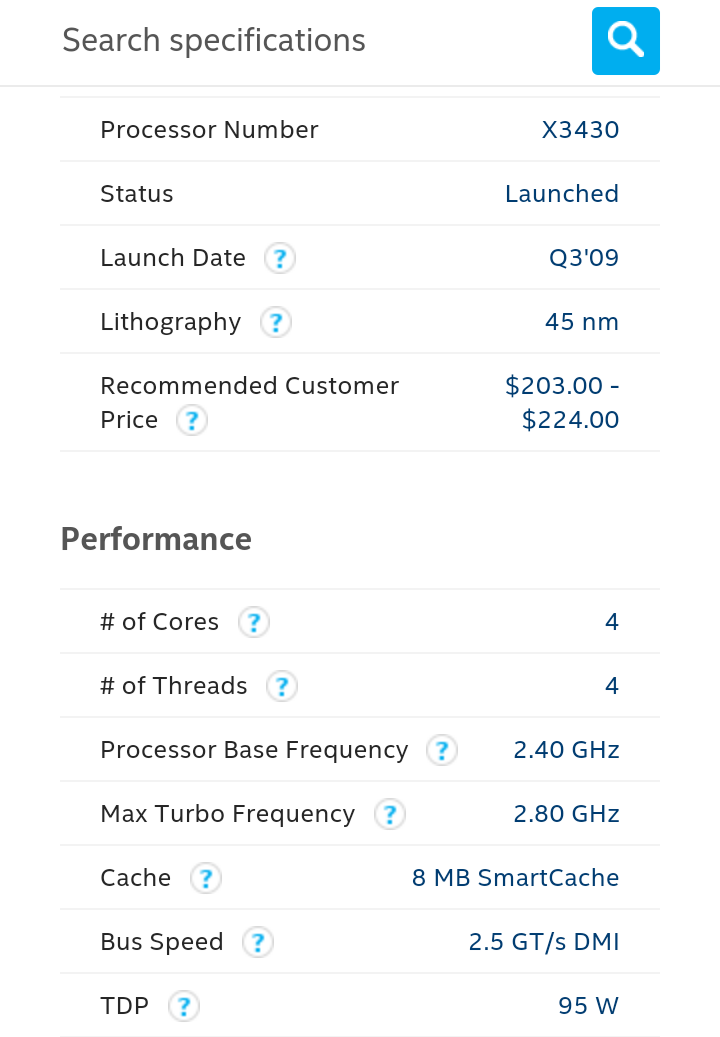Open the Launch Date help icon
Screen dimensions: 720x1037
(x=280, y=259)
